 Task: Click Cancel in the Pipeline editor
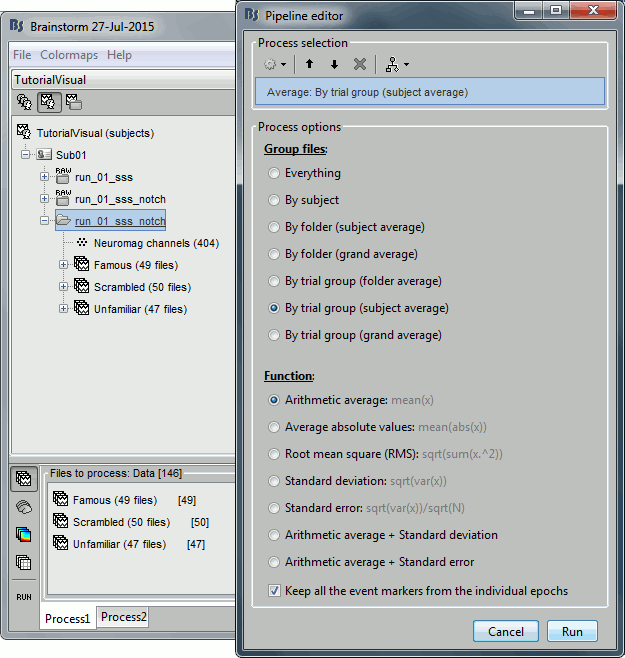[505, 631]
